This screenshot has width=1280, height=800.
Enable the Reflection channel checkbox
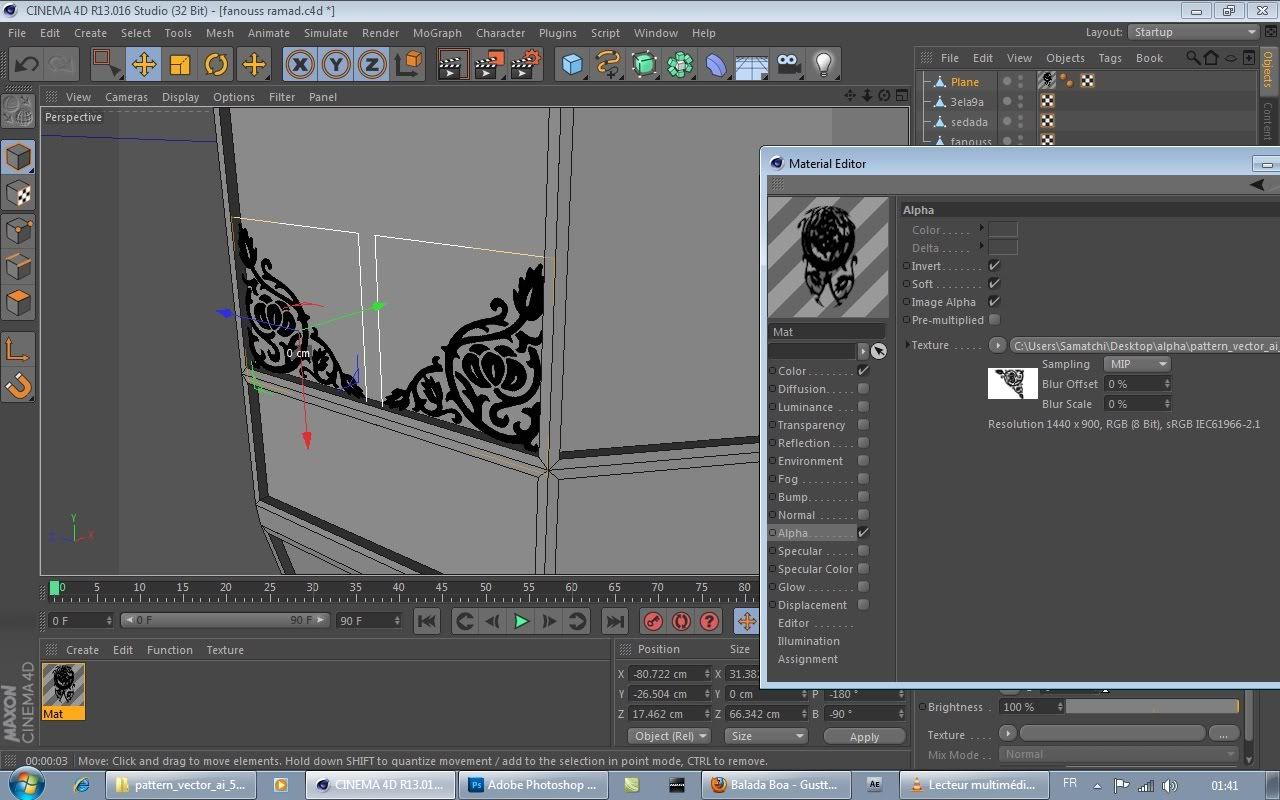tap(863, 443)
